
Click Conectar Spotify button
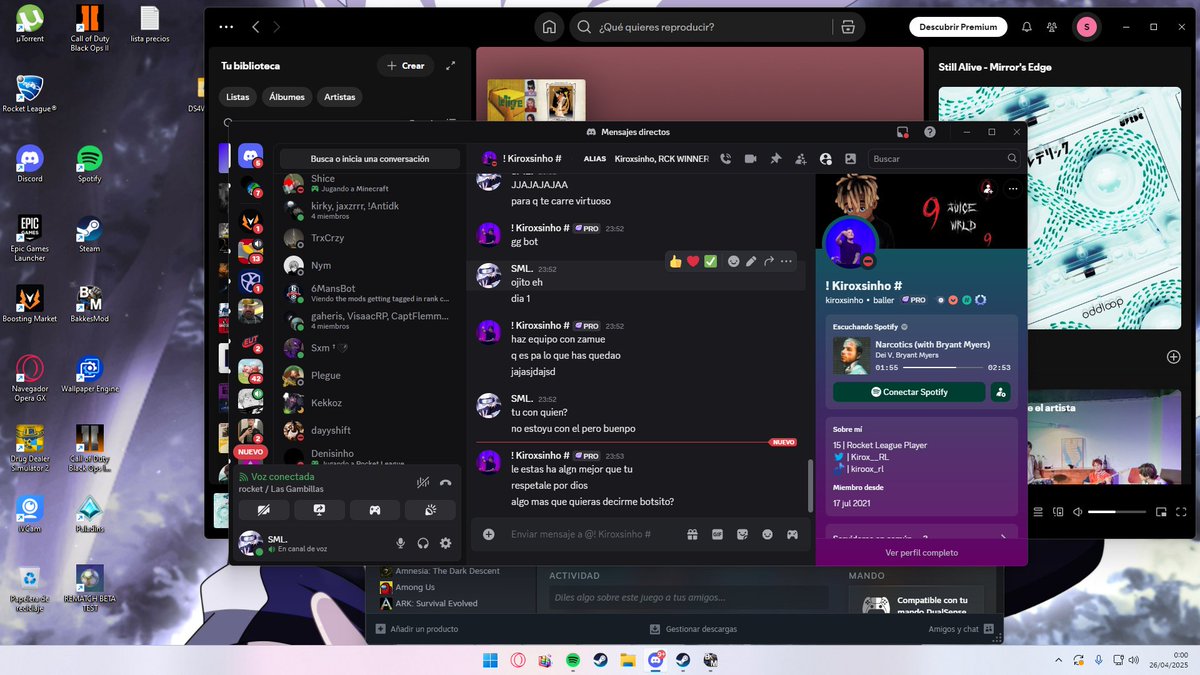[909, 392]
